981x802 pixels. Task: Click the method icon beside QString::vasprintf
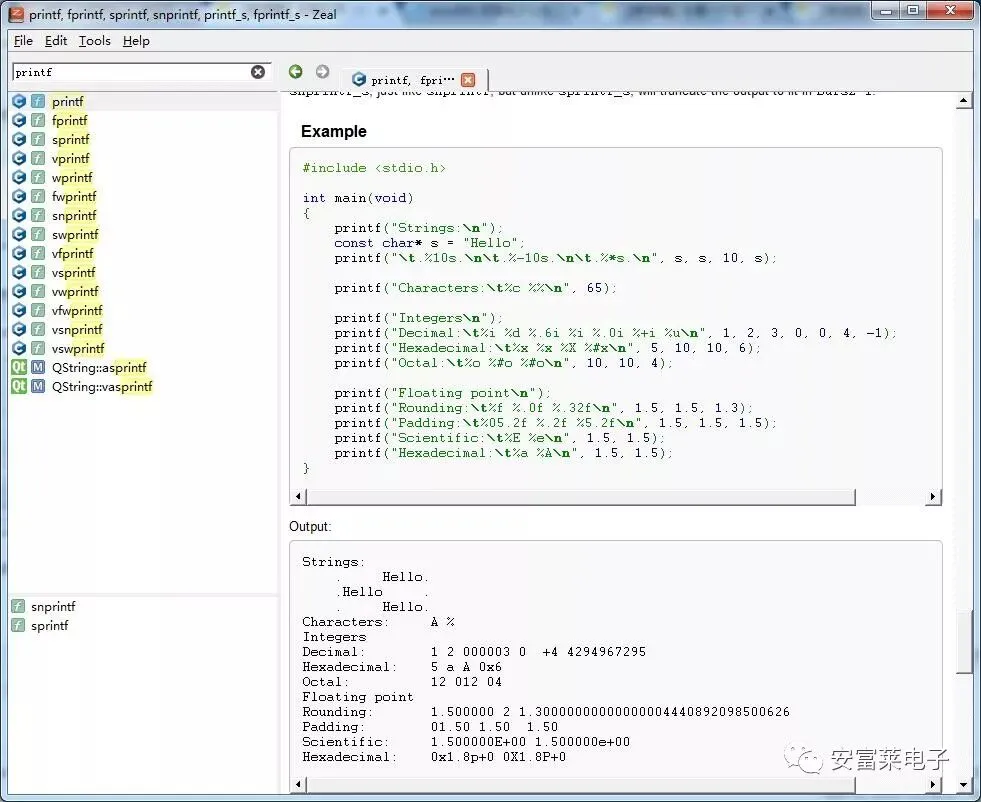(38, 386)
